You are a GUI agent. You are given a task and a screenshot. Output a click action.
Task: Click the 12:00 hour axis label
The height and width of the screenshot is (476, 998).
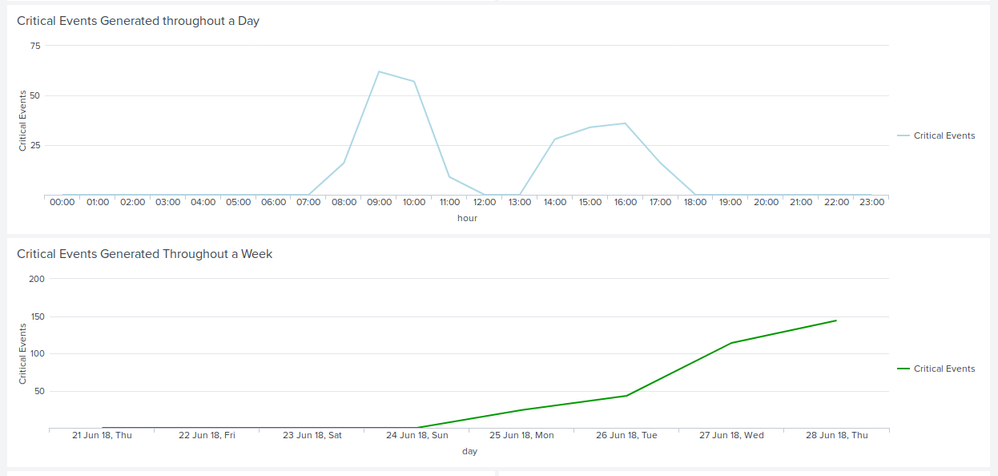click(484, 202)
